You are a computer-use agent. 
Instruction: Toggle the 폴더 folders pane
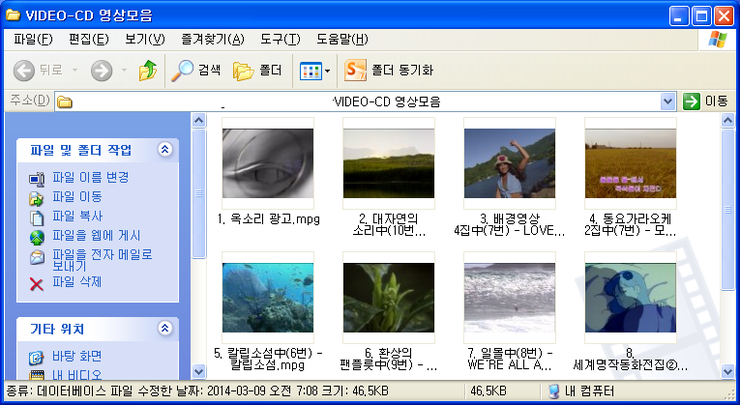coord(258,71)
